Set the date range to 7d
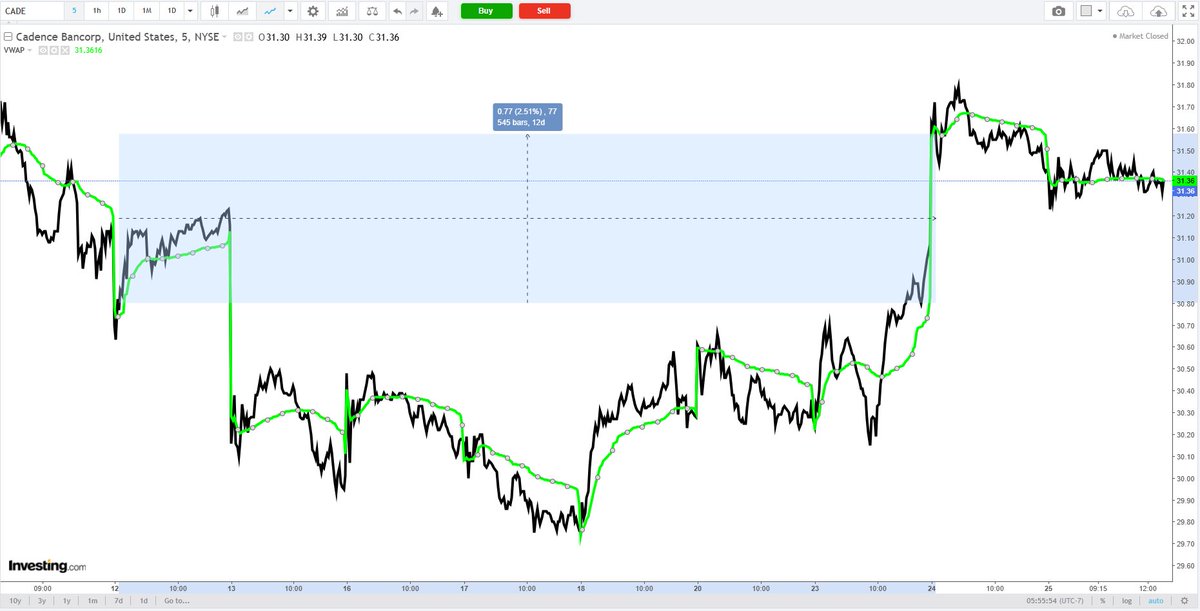1200x611 pixels. pos(117,600)
